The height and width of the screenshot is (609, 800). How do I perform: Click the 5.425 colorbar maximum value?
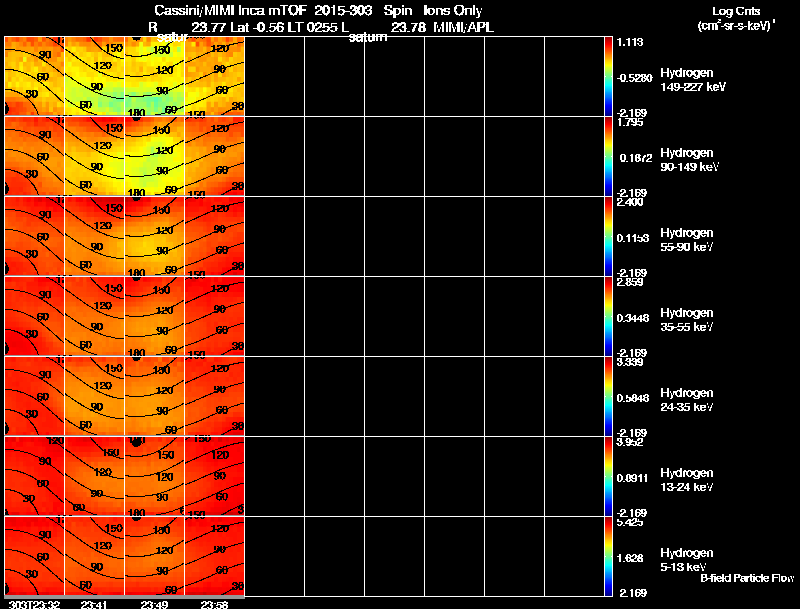[x=630, y=522]
